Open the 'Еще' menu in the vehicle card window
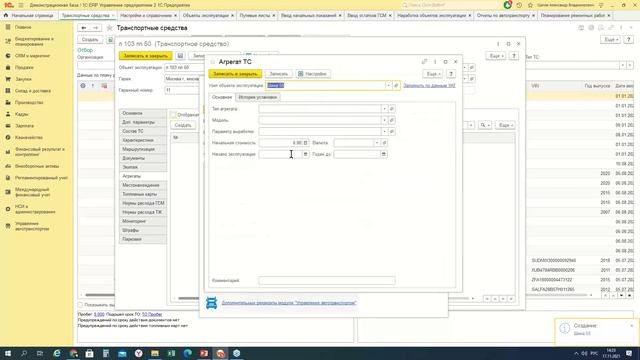This screenshot has width=640, height=360. coord(496,56)
